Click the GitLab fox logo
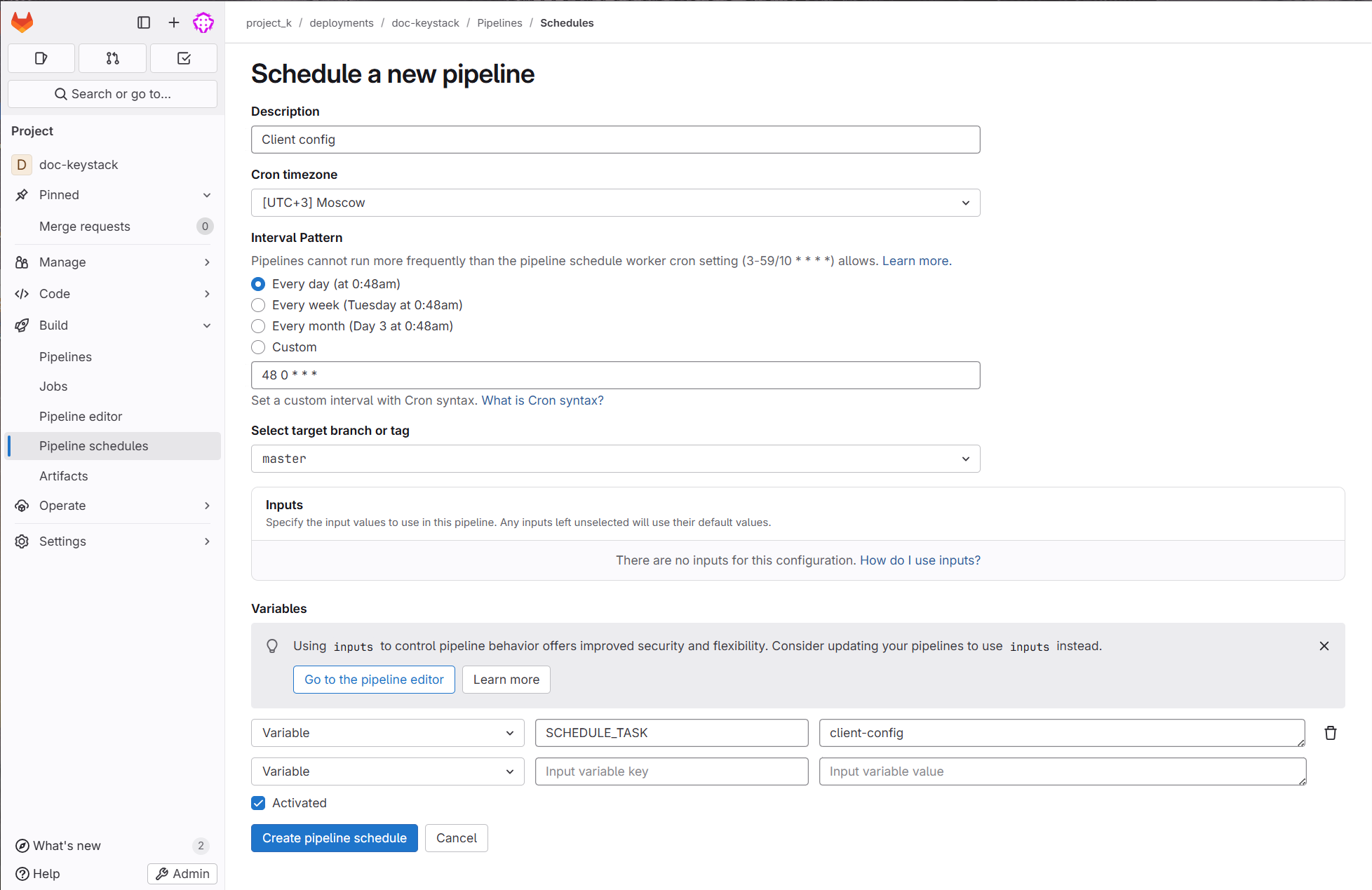This screenshot has width=1372, height=890. (22, 22)
